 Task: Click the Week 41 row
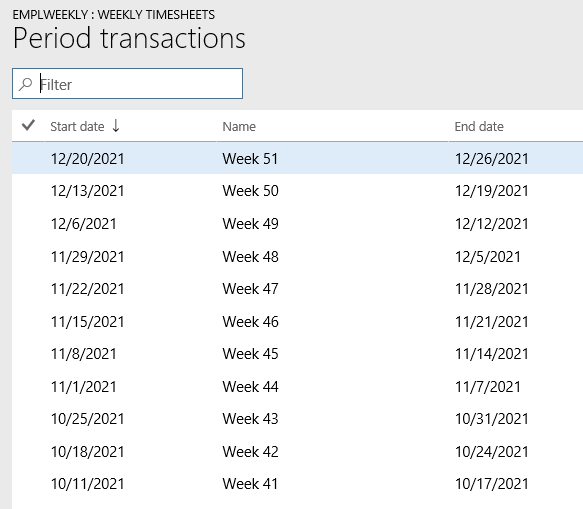[297, 484]
